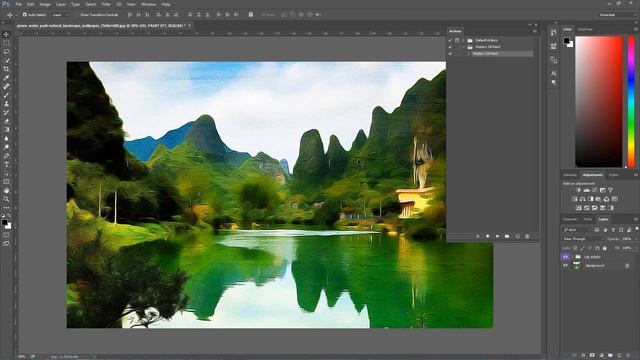Open the Window menu
Screen dimensions: 640x360
click(x=148, y=4)
